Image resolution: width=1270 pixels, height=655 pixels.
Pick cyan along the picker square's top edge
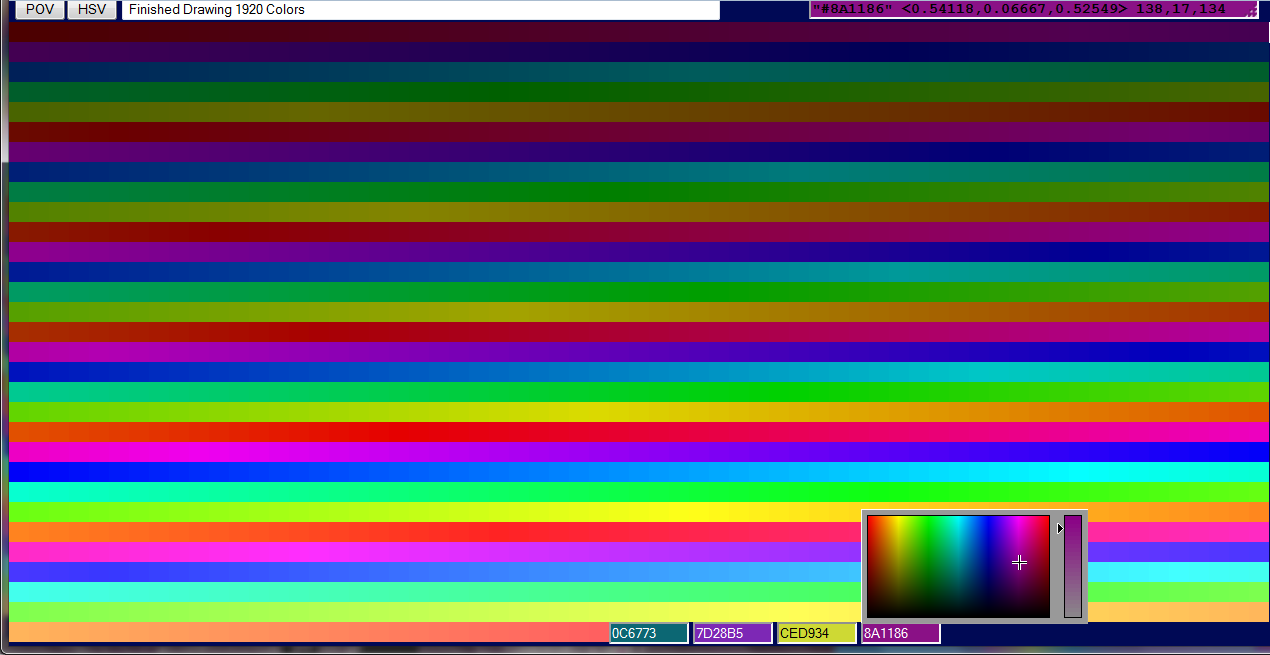pyautogui.click(x=958, y=519)
